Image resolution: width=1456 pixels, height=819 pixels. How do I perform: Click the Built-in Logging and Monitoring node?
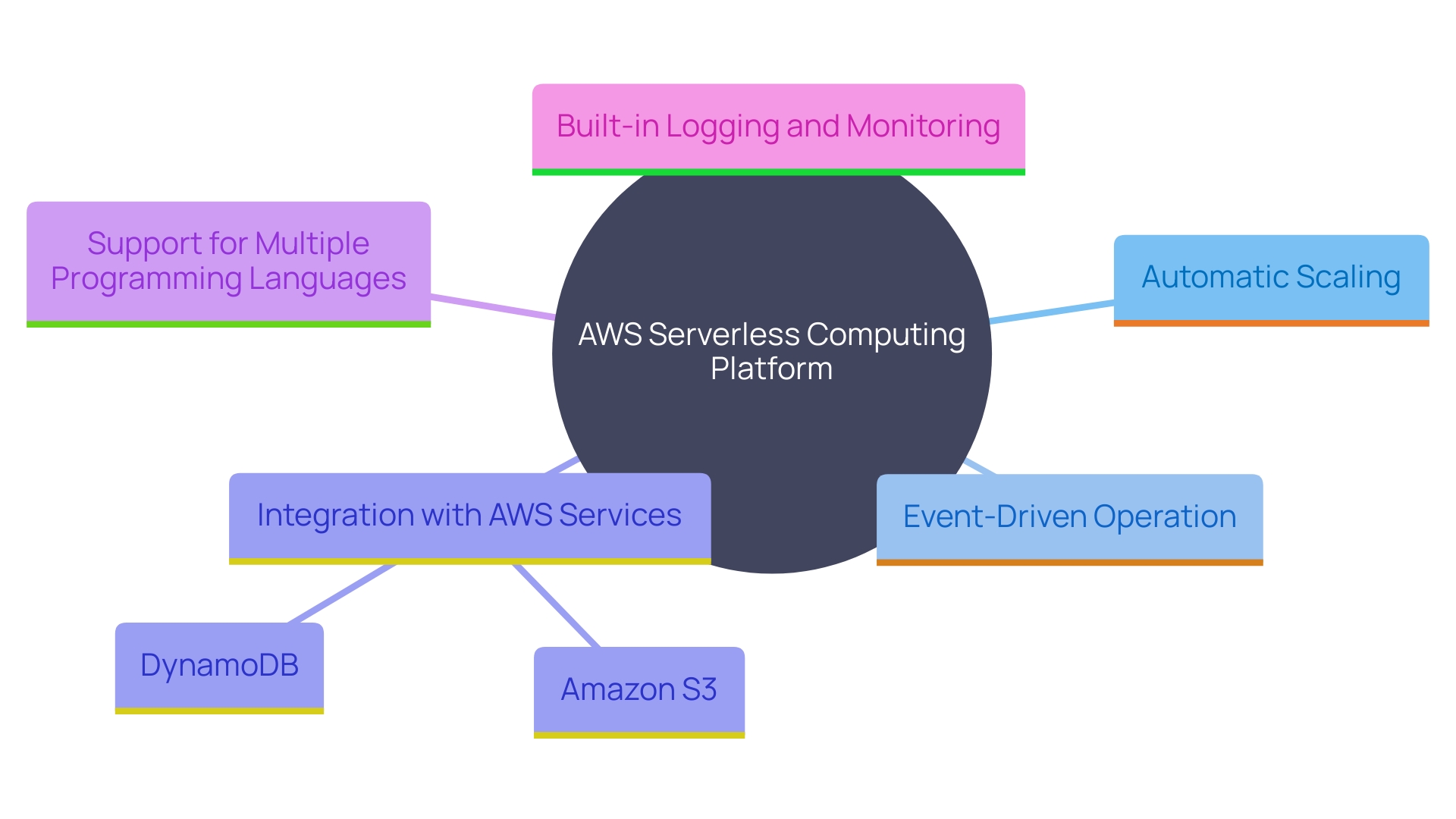click(x=778, y=129)
